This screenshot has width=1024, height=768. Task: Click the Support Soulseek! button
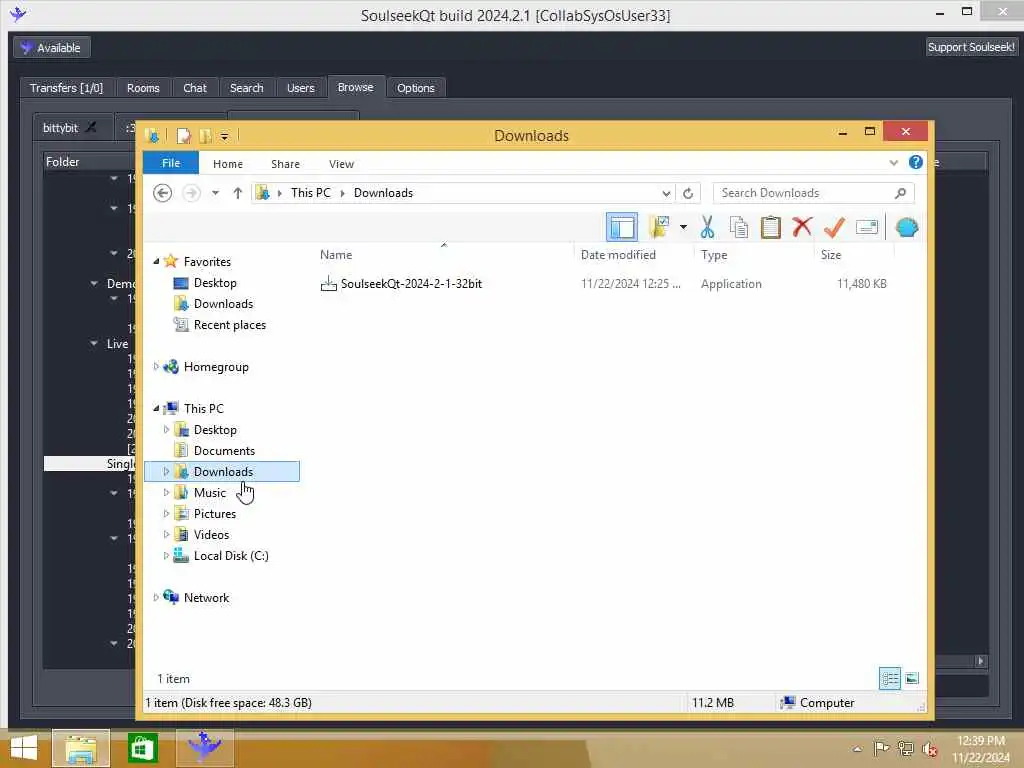tap(971, 47)
